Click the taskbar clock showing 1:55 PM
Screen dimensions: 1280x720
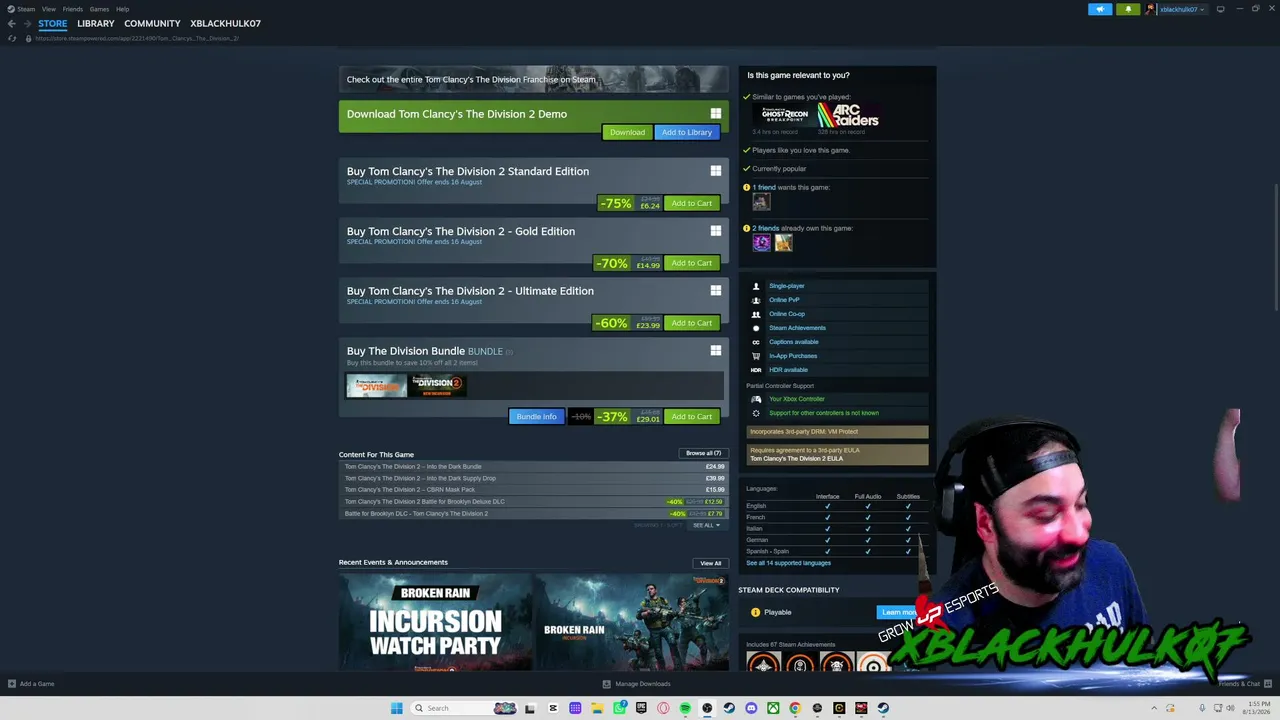[x=1254, y=708]
